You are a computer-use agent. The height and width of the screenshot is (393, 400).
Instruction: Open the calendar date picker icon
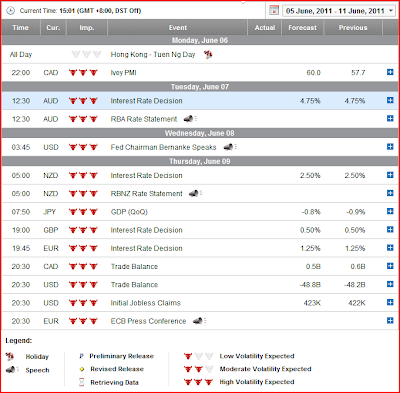click(x=274, y=10)
